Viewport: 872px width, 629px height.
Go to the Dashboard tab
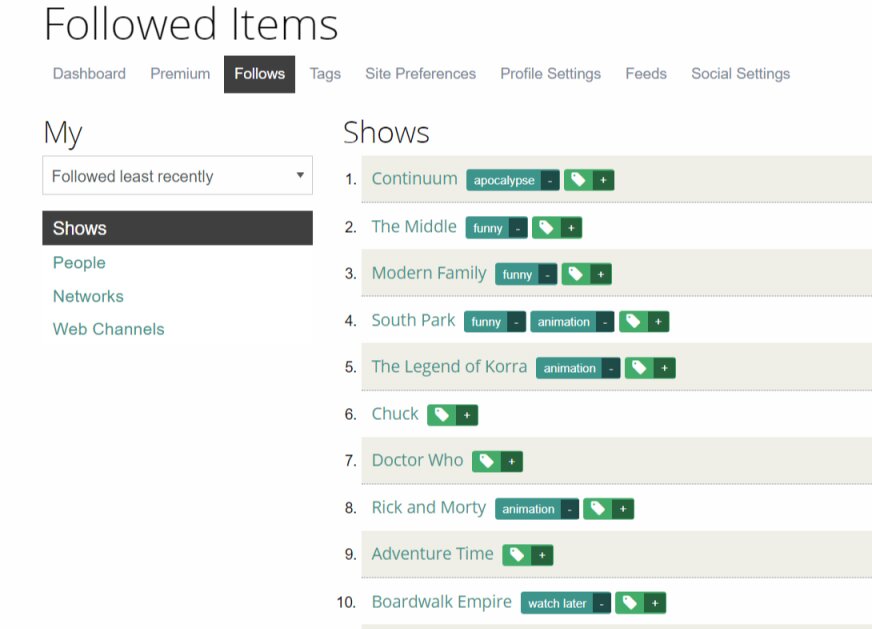click(90, 74)
